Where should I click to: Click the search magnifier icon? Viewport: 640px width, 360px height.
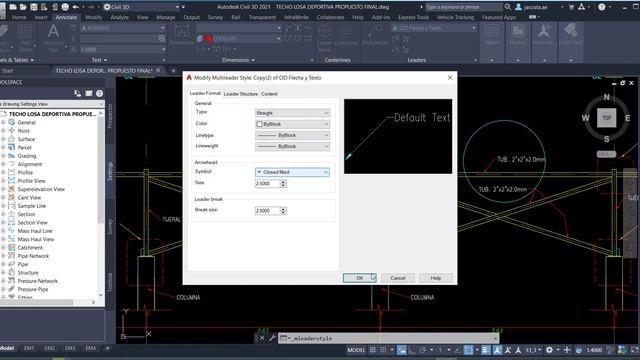[508, 7]
